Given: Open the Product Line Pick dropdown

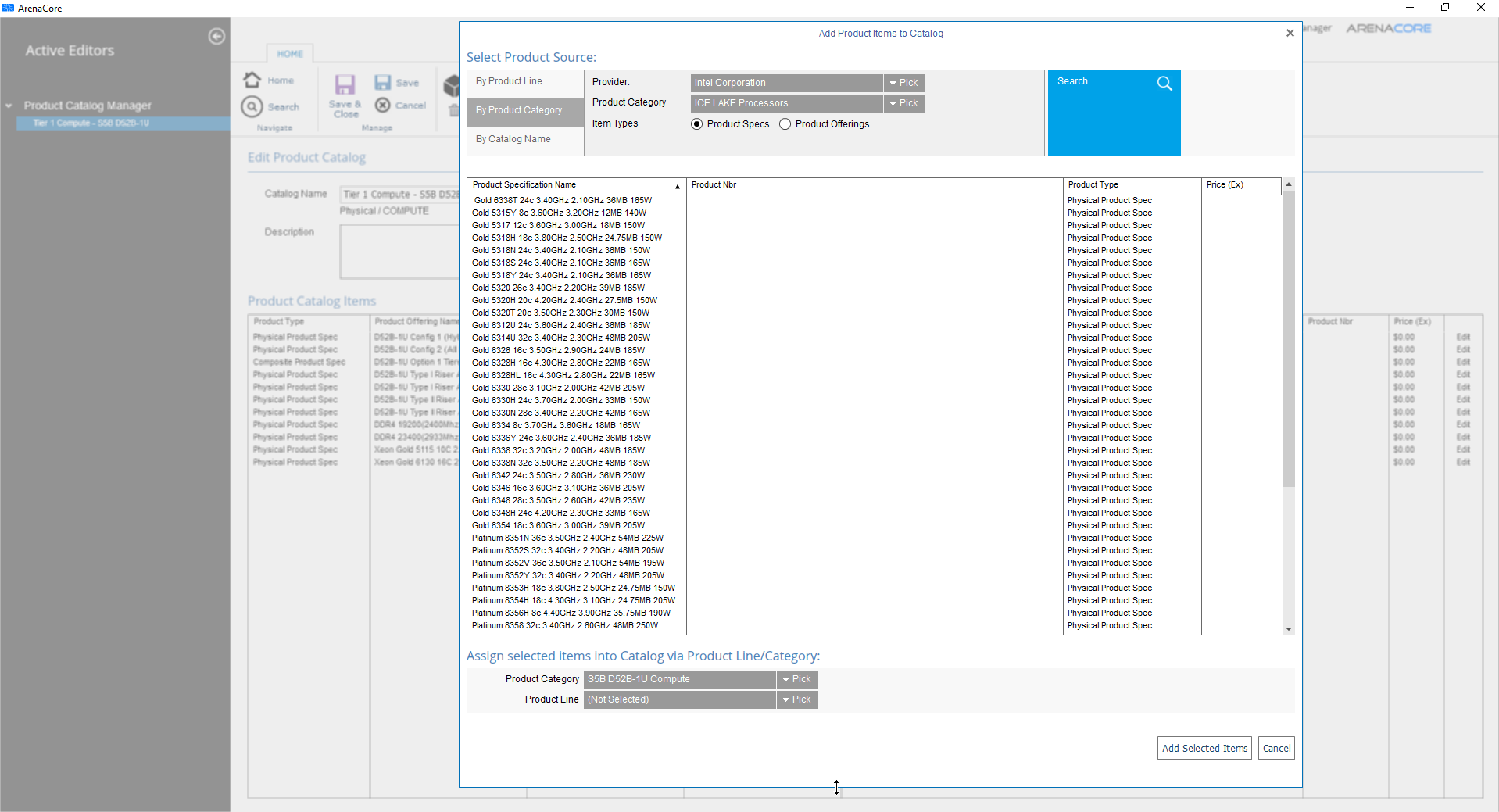Looking at the screenshot, I should click(797, 699).
